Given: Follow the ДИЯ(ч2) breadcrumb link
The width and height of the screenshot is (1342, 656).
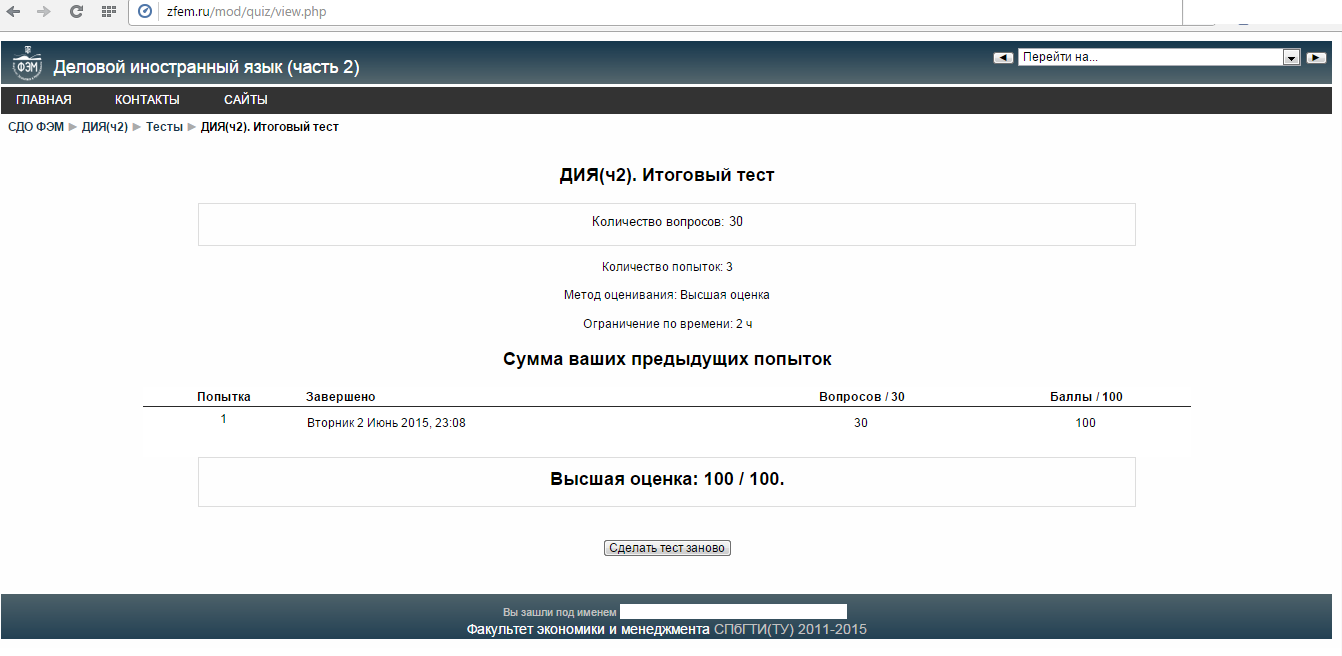Looking at the screenshot, I should [105, 127].
